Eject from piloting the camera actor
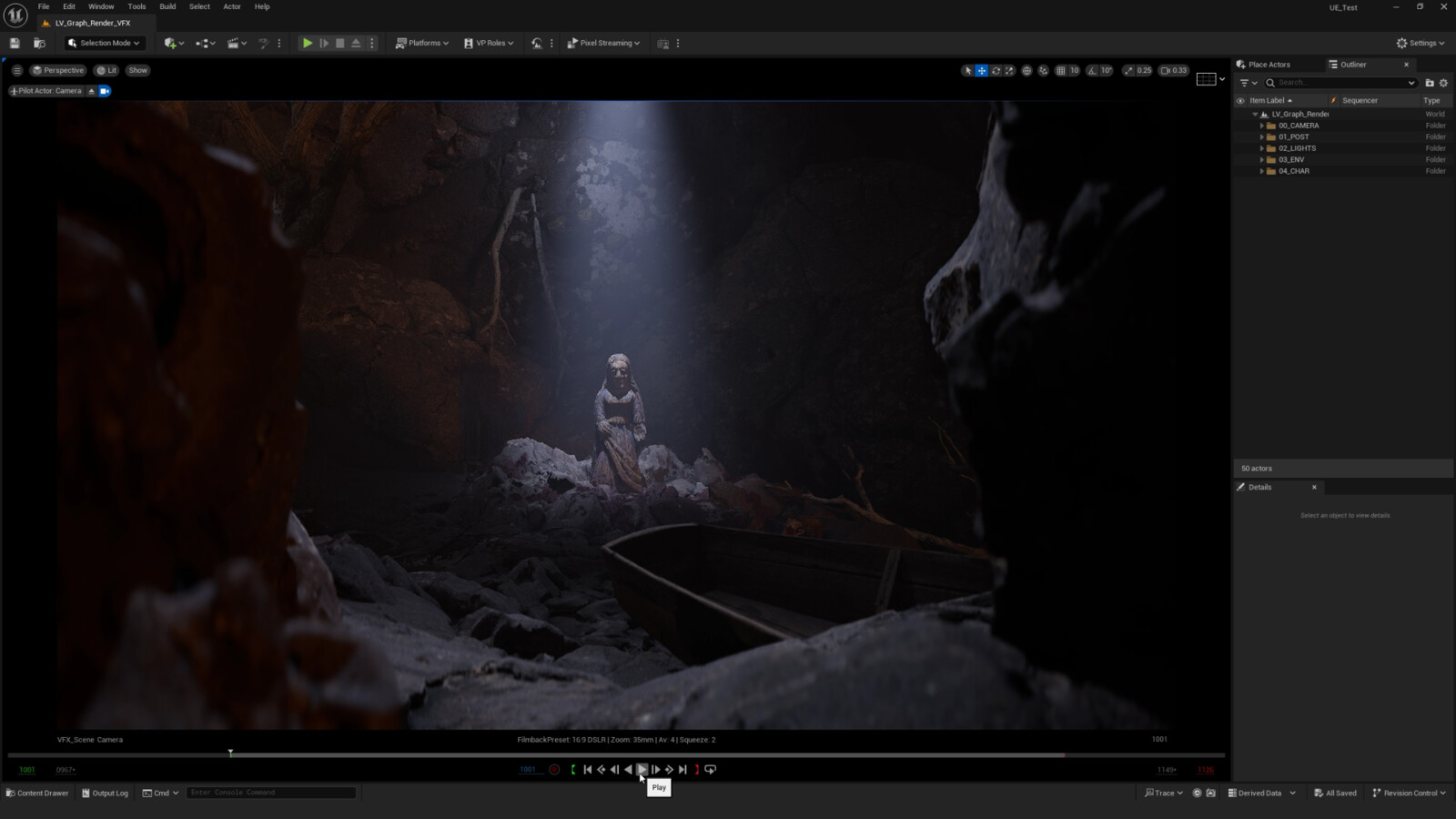This screenshot has width=1456, height=819. click(91, 91)
